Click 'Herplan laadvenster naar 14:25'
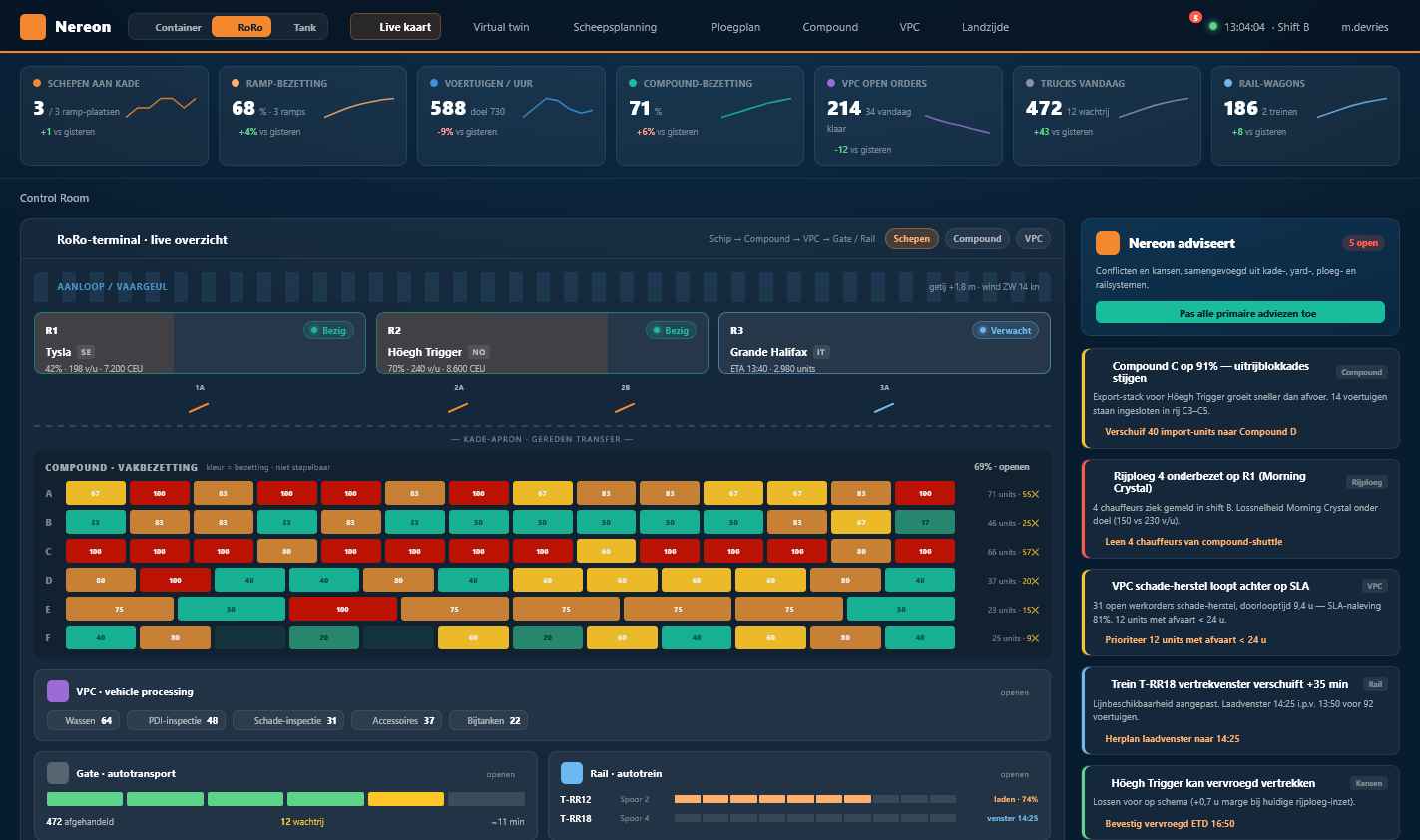The height and width of the screenshot is (840, 1420). [x=1173, y=739]
